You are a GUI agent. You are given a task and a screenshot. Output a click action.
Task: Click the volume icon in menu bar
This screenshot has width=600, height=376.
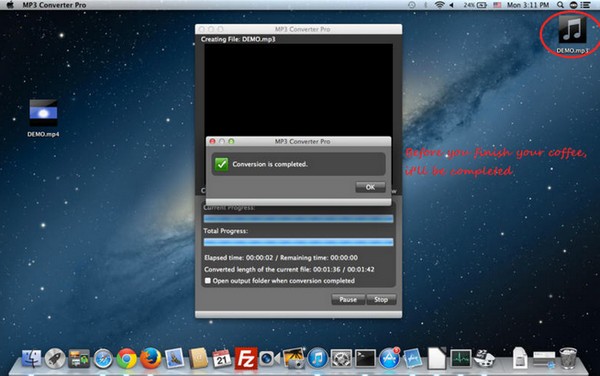point(452,5)
